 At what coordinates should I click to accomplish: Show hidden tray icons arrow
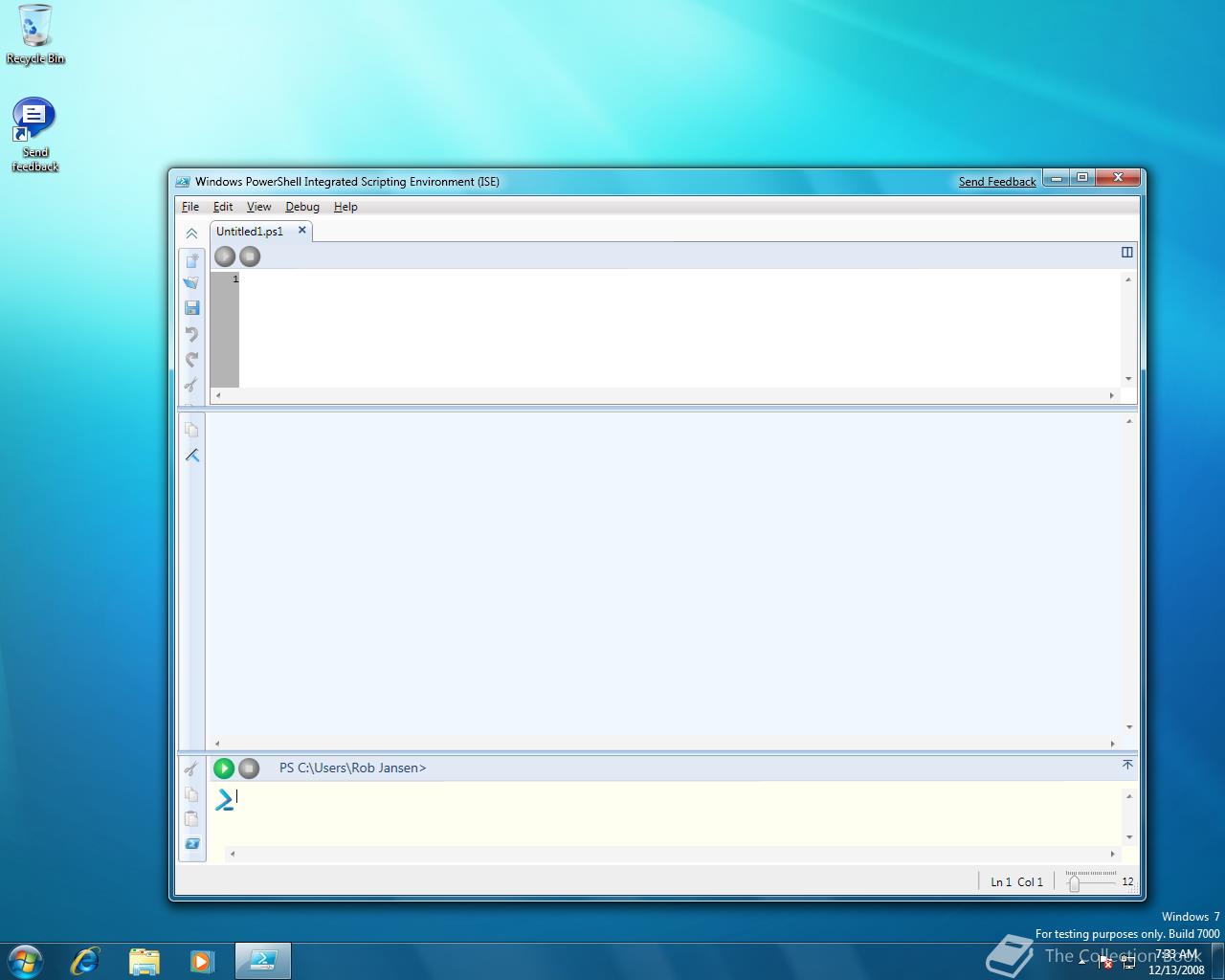point(1082,962)
